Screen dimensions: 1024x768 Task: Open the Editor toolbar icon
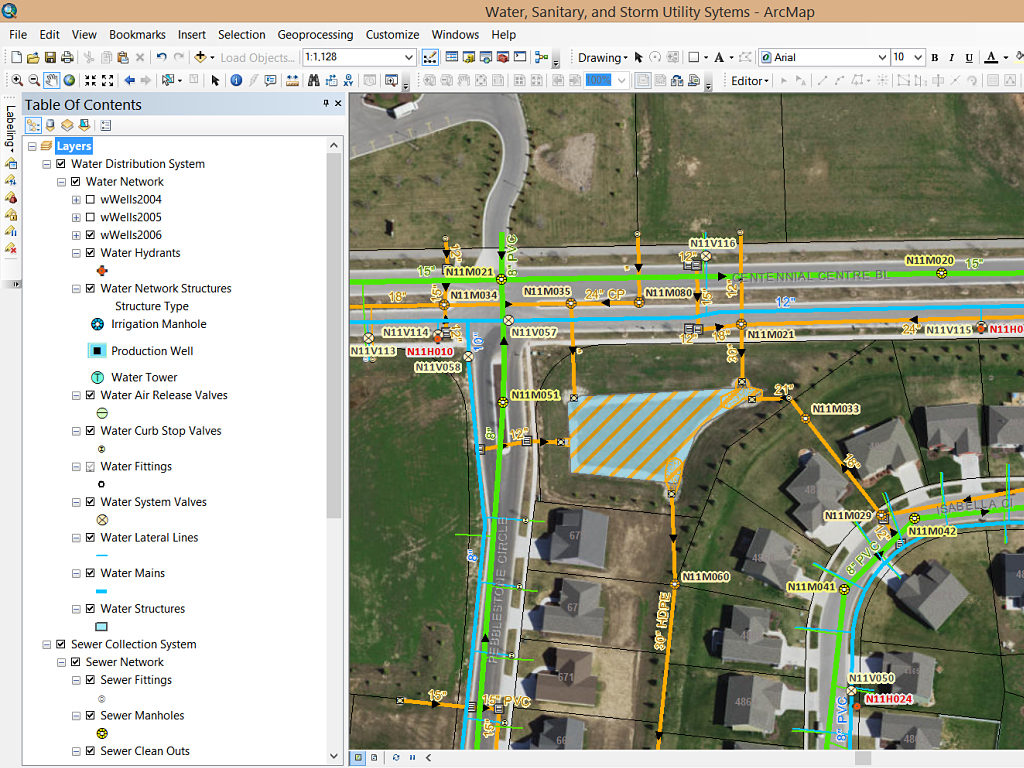click(430, 57)
